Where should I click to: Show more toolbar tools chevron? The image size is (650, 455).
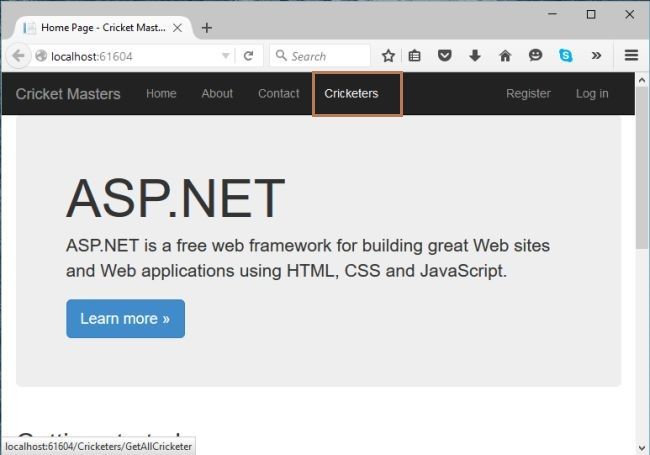pyautogui.click(x=596, y=56)
